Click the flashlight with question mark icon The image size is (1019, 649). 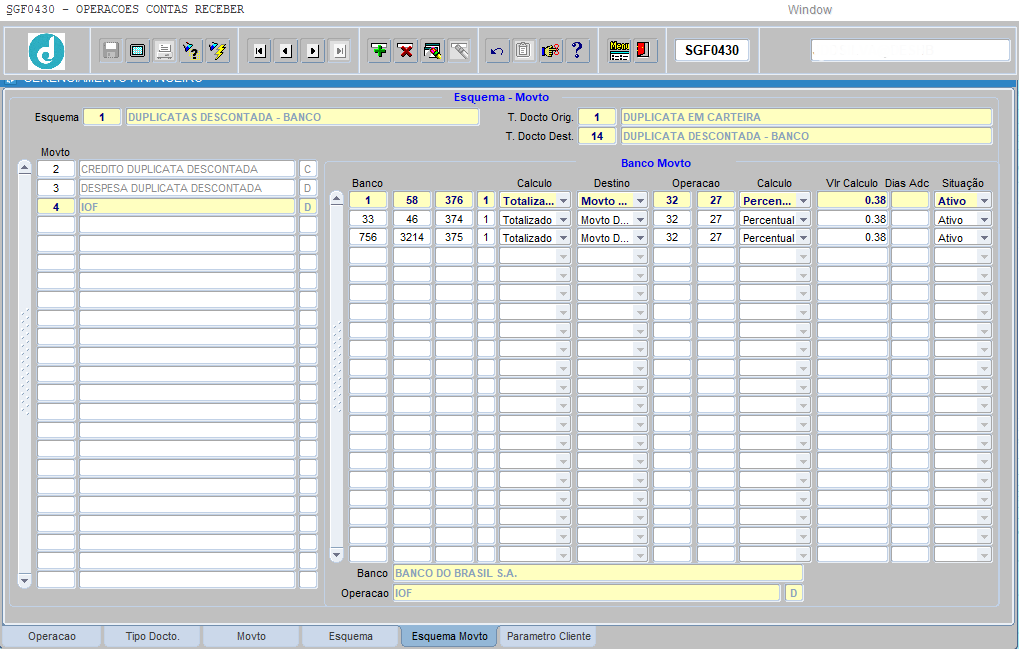click(191, 50)
